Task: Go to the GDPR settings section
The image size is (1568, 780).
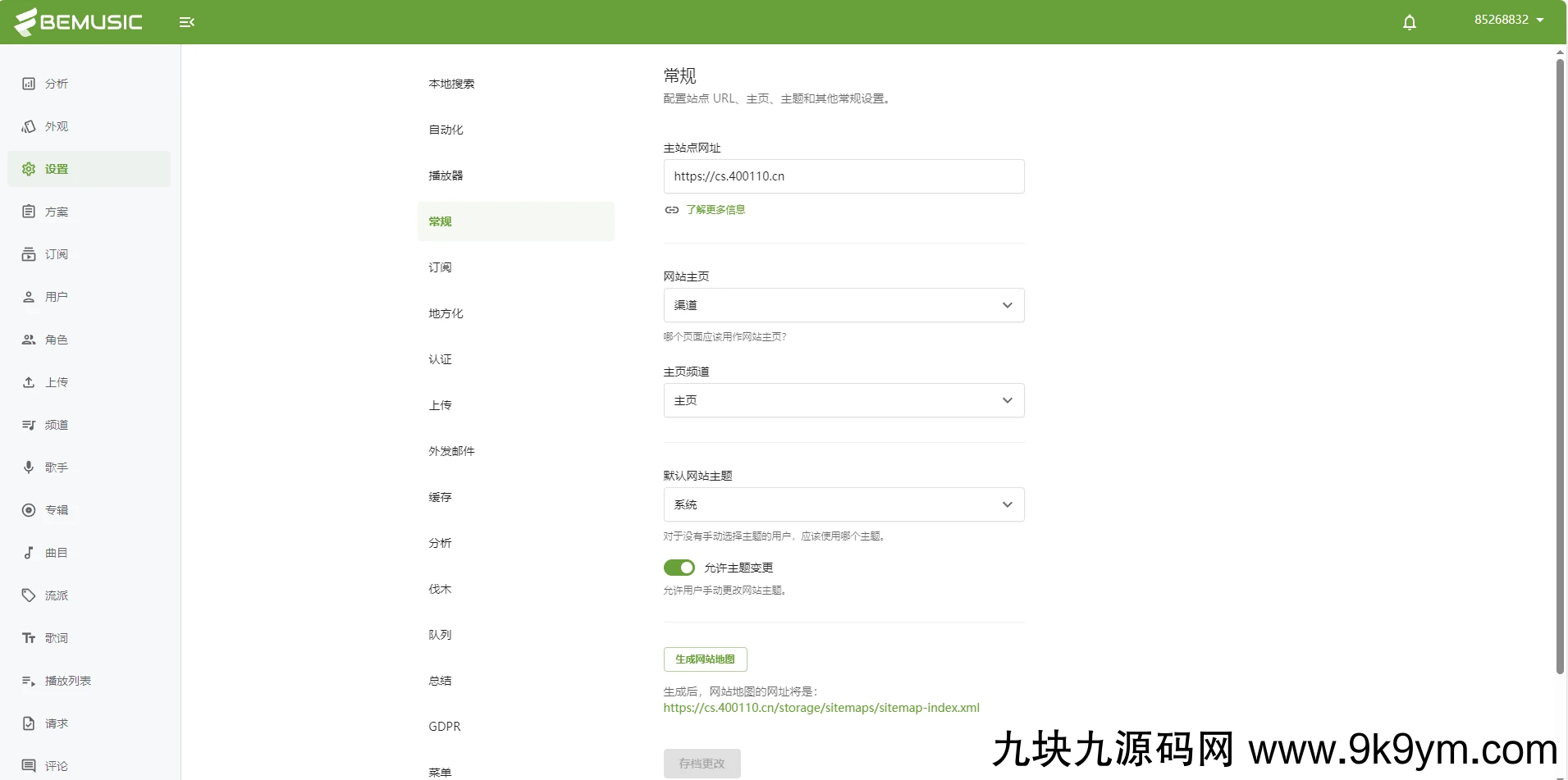Action: click(445, 727)
